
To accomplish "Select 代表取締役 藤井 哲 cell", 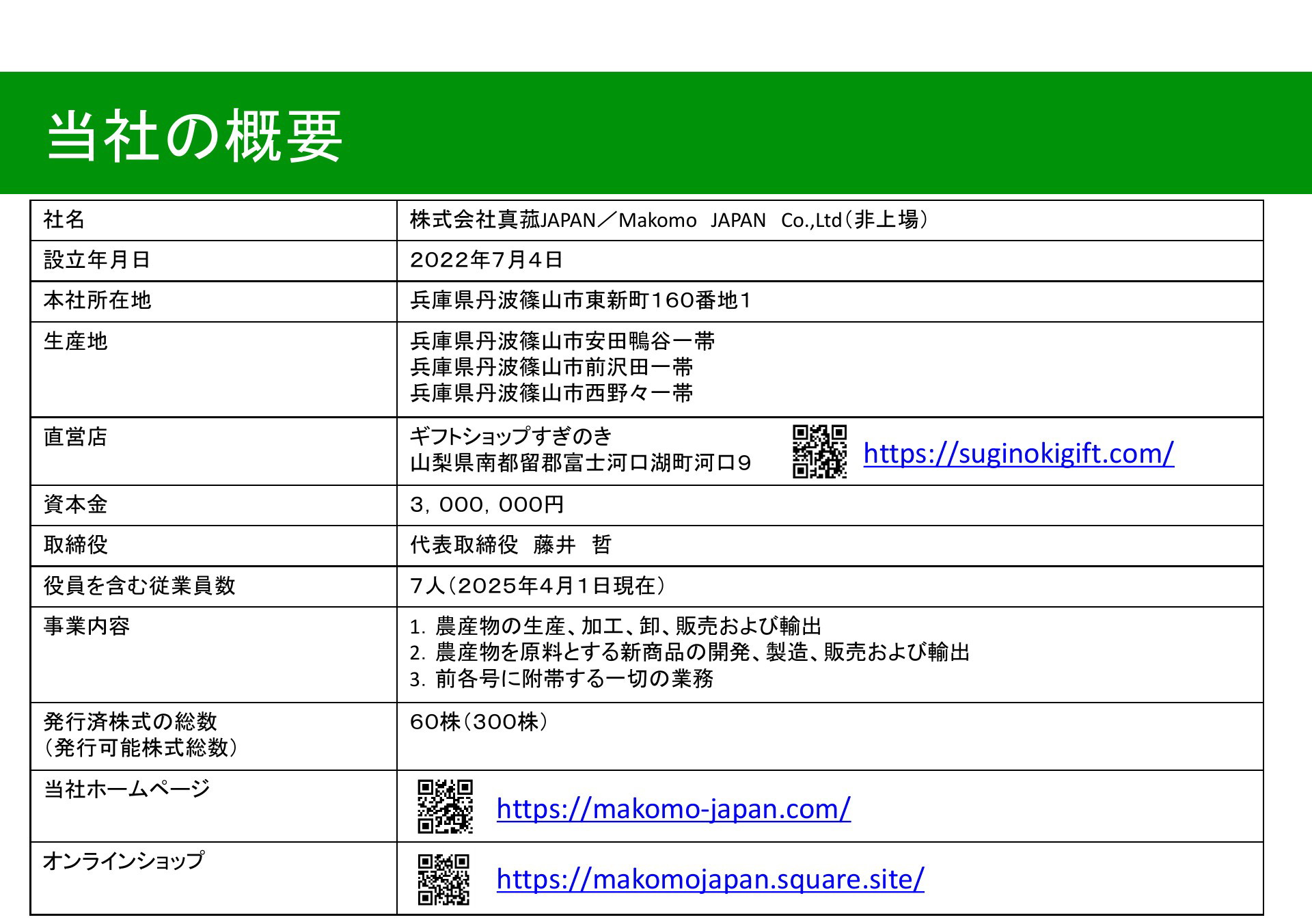I will [x=830, y=545].
